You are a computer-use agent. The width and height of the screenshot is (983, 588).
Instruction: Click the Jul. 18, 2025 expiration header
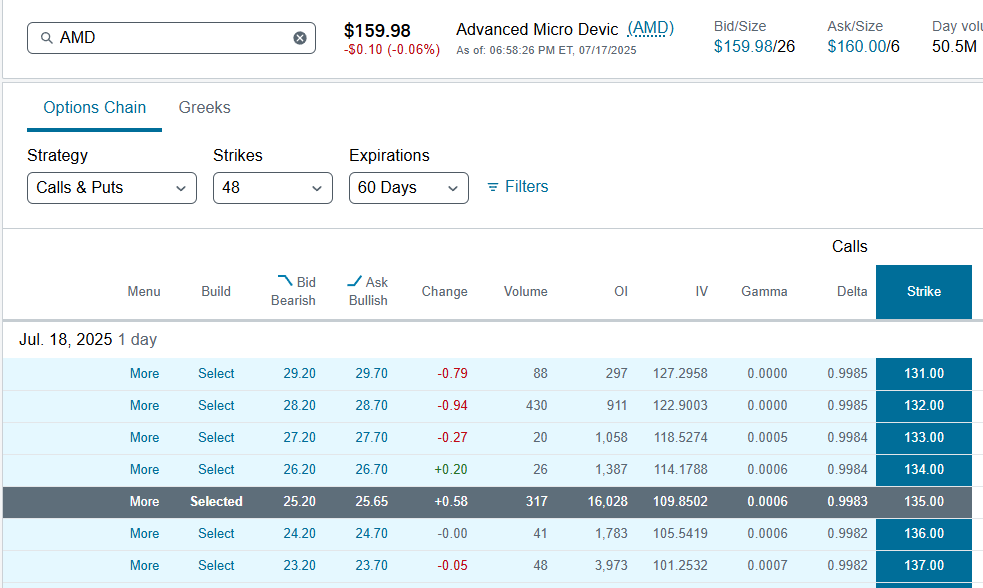point(88,340)
